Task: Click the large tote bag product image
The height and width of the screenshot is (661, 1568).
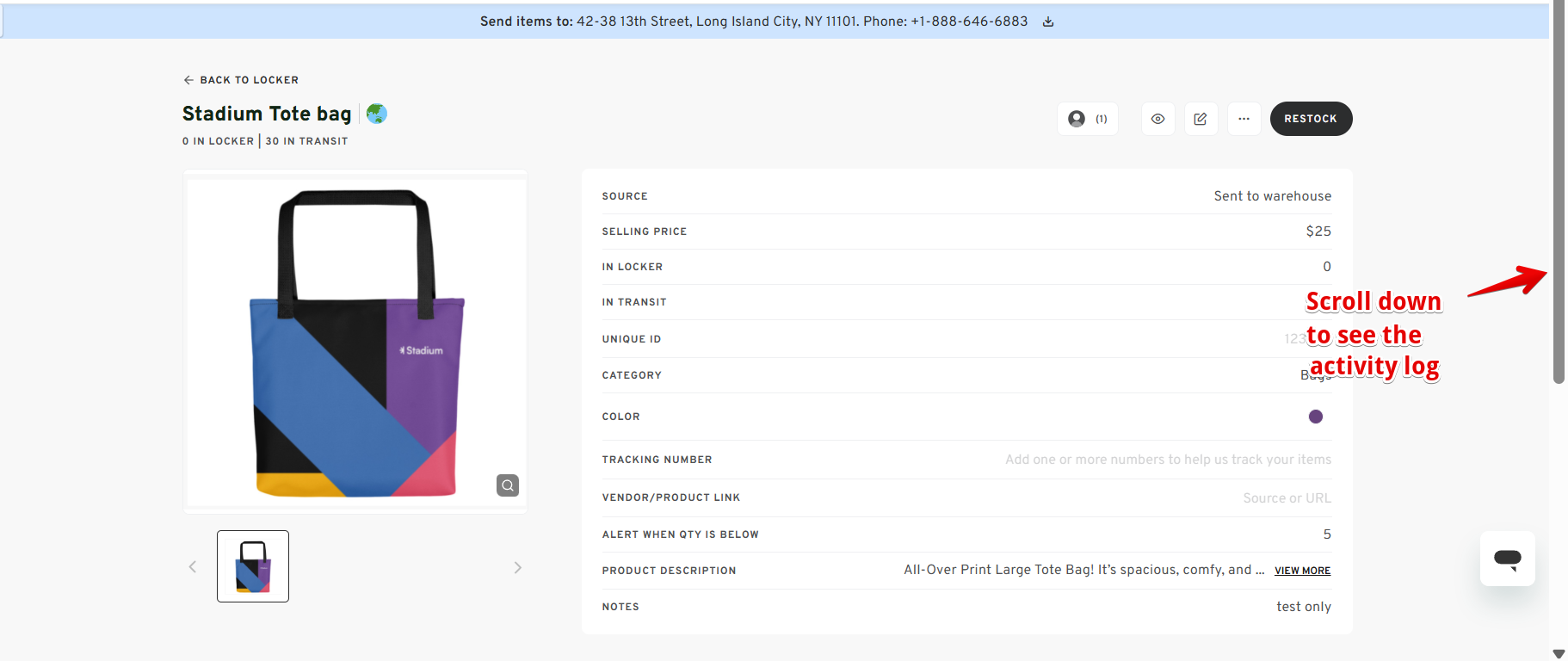Action: tap(355, 343)
